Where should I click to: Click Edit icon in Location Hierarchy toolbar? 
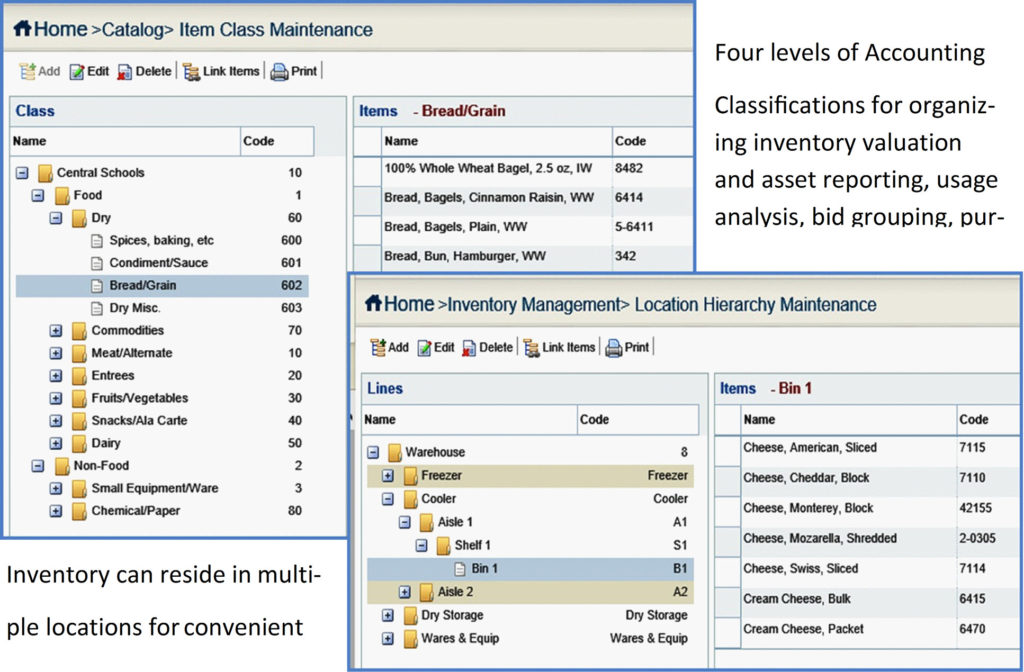pos(424,348)
